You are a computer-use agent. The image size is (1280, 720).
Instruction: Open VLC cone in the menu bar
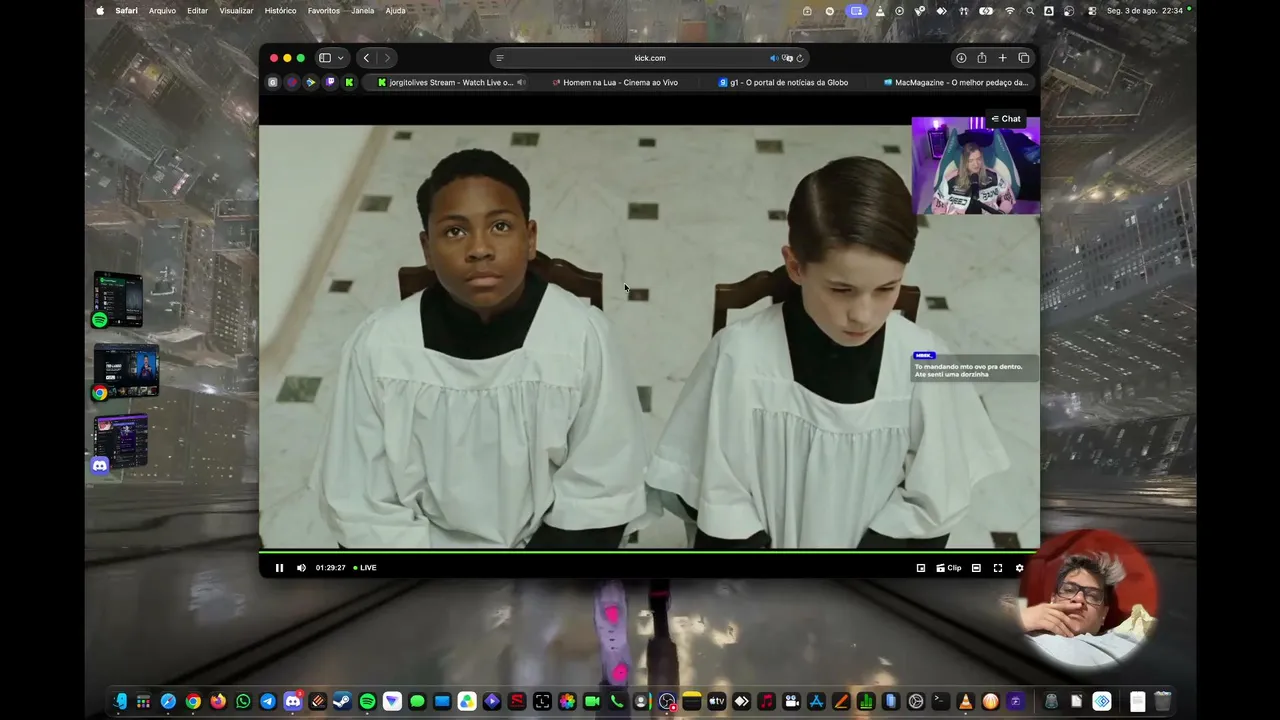[x=880, y=11]
